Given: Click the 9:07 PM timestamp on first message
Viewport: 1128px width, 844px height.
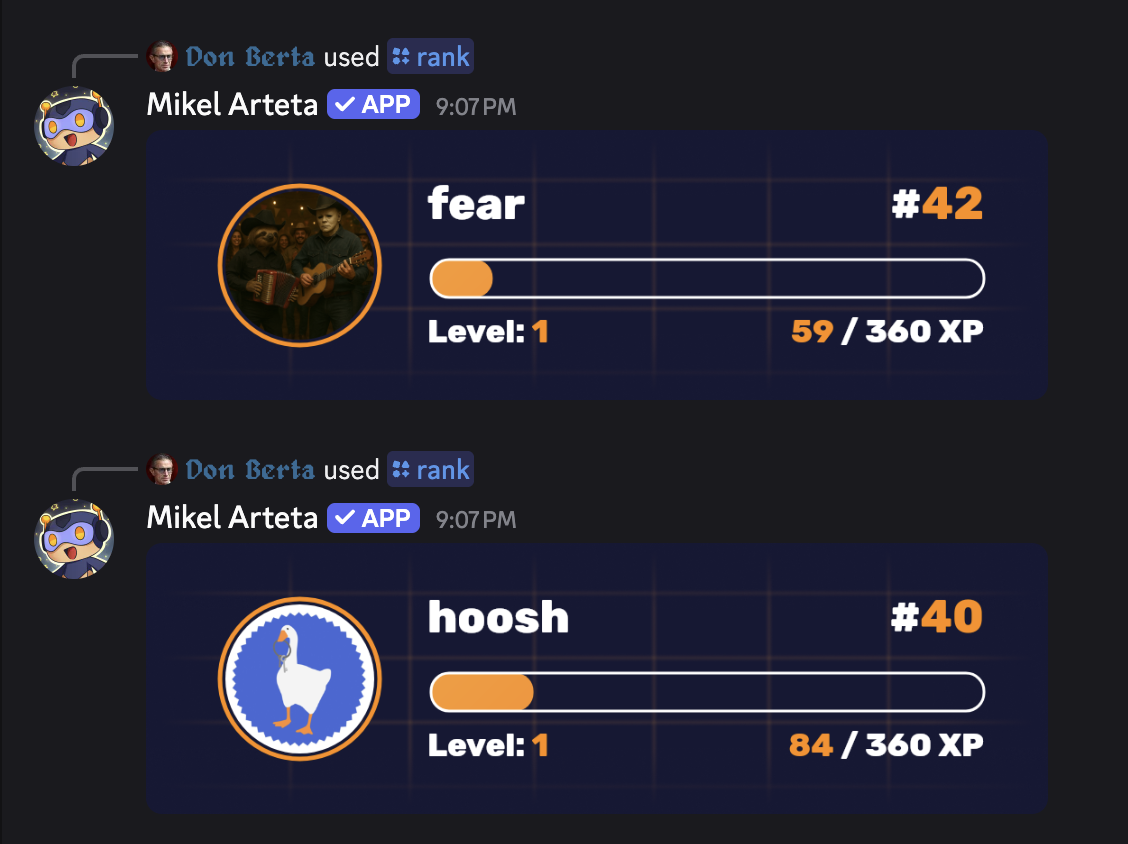Looking at the screenshot, I should [x=476, y=107].
